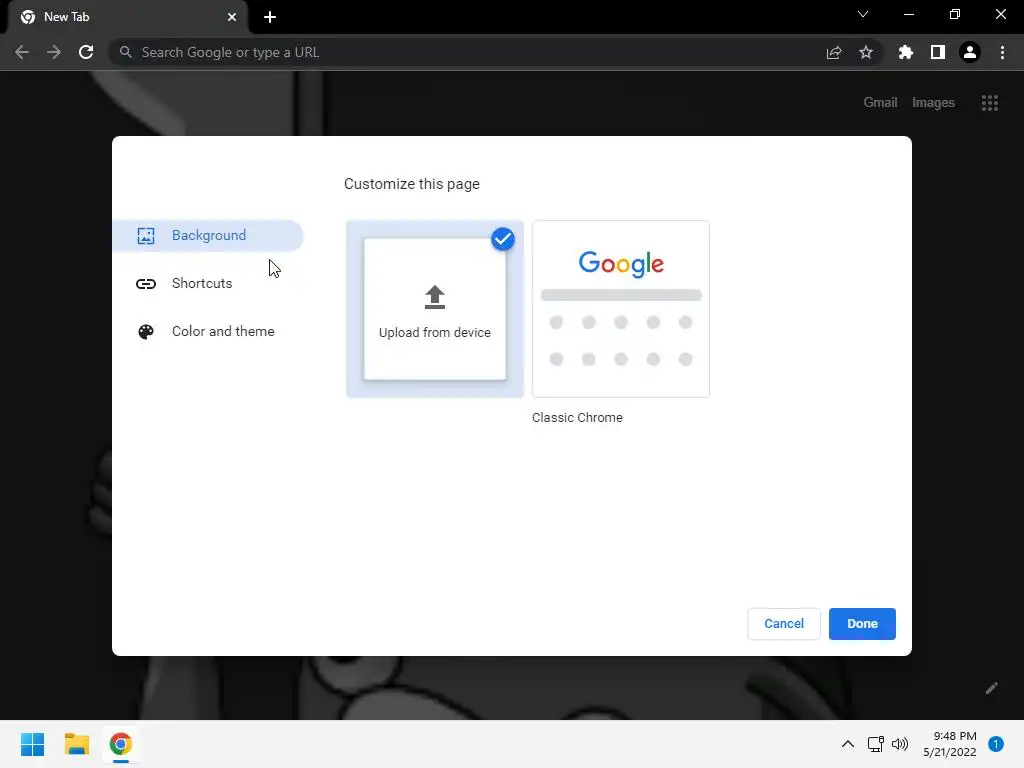This screenshot has height=768, width=1024.
Task: Open the tab search dropdown arrow
Action: click(863, 14)
